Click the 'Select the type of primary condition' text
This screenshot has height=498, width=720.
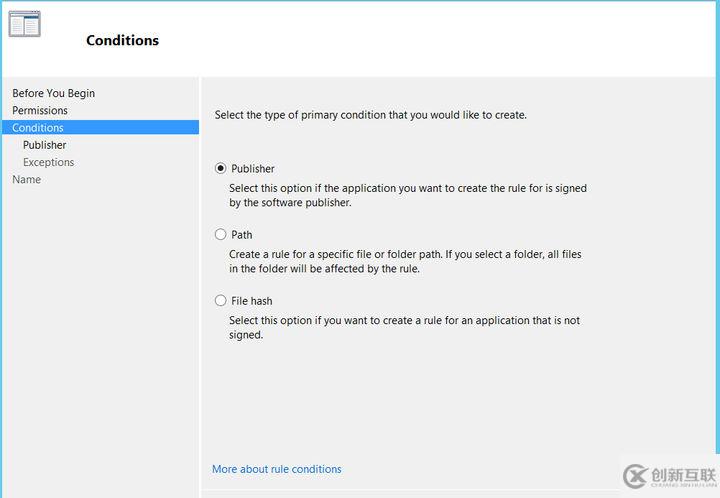(x=371, y=115)
